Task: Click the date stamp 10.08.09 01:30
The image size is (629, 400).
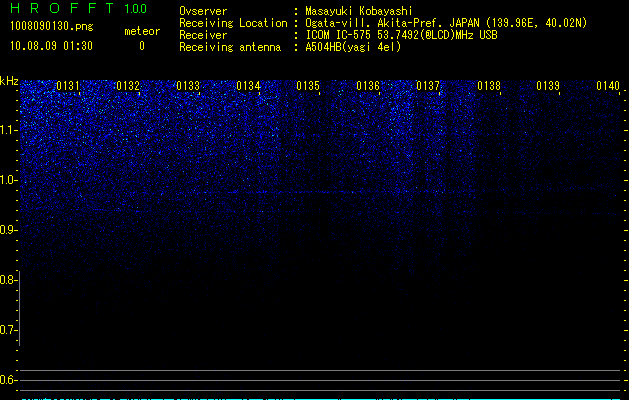Action: pos(51,46)
